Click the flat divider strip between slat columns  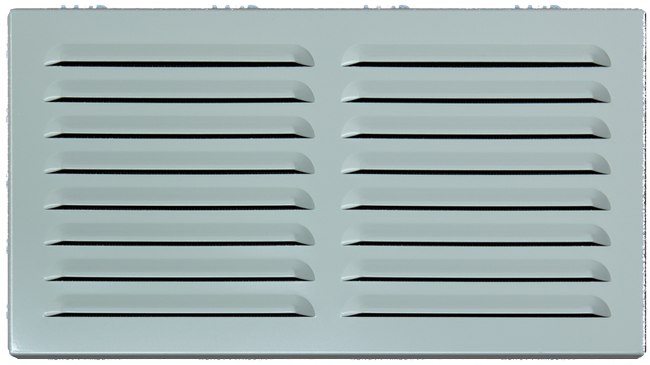[327, 180]
